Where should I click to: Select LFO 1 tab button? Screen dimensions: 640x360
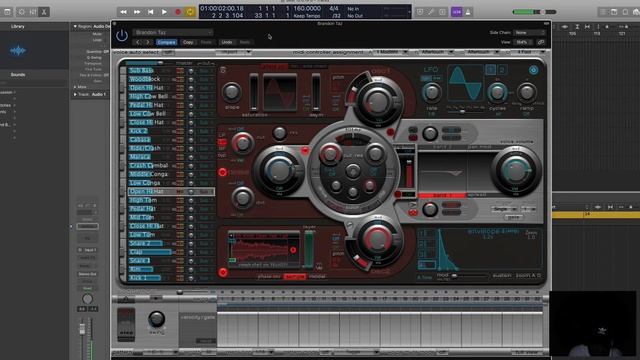point(491,70)
